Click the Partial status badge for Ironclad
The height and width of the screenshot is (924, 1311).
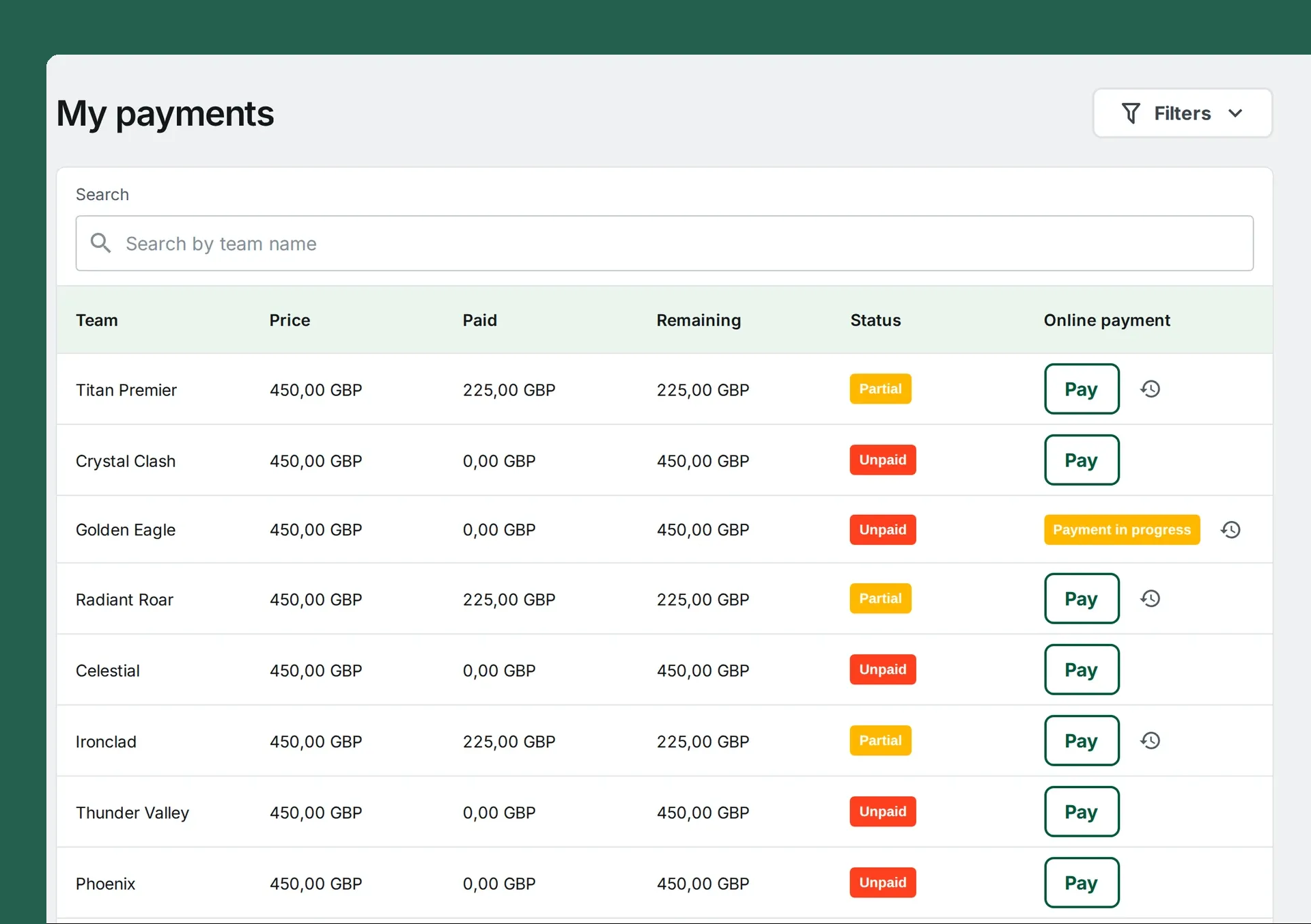881,741
